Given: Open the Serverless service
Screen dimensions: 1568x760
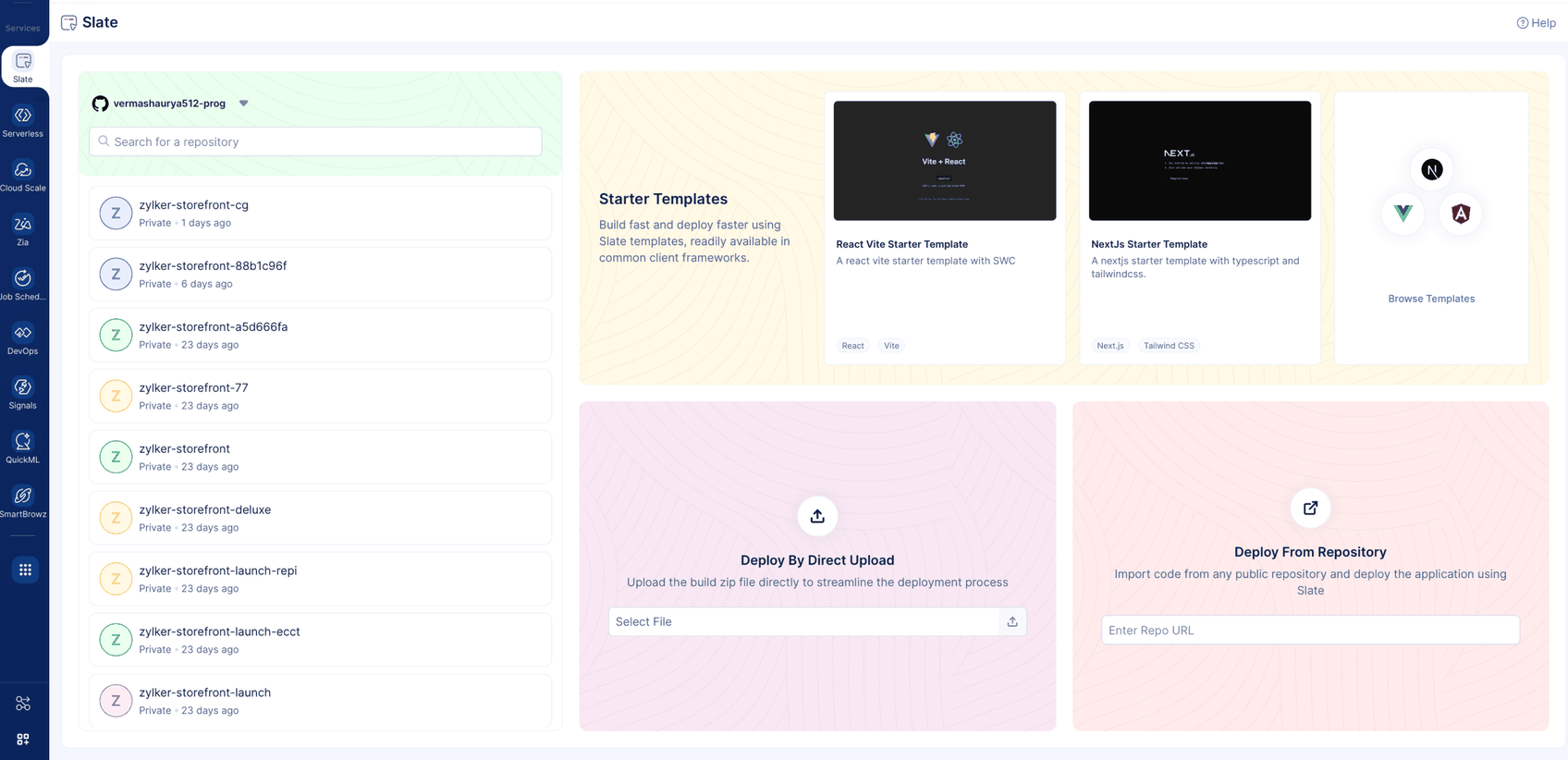Looking at the screenshot, I should pyautogui.click(x=23, y=121).
